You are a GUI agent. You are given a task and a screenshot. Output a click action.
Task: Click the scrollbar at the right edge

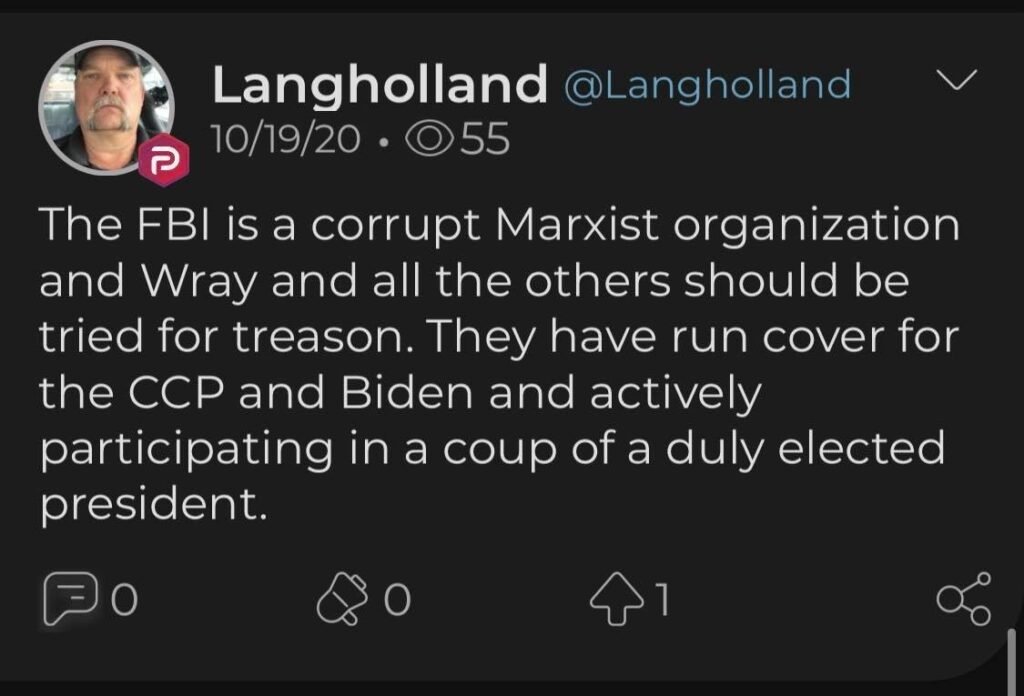tap(1012, 660)
